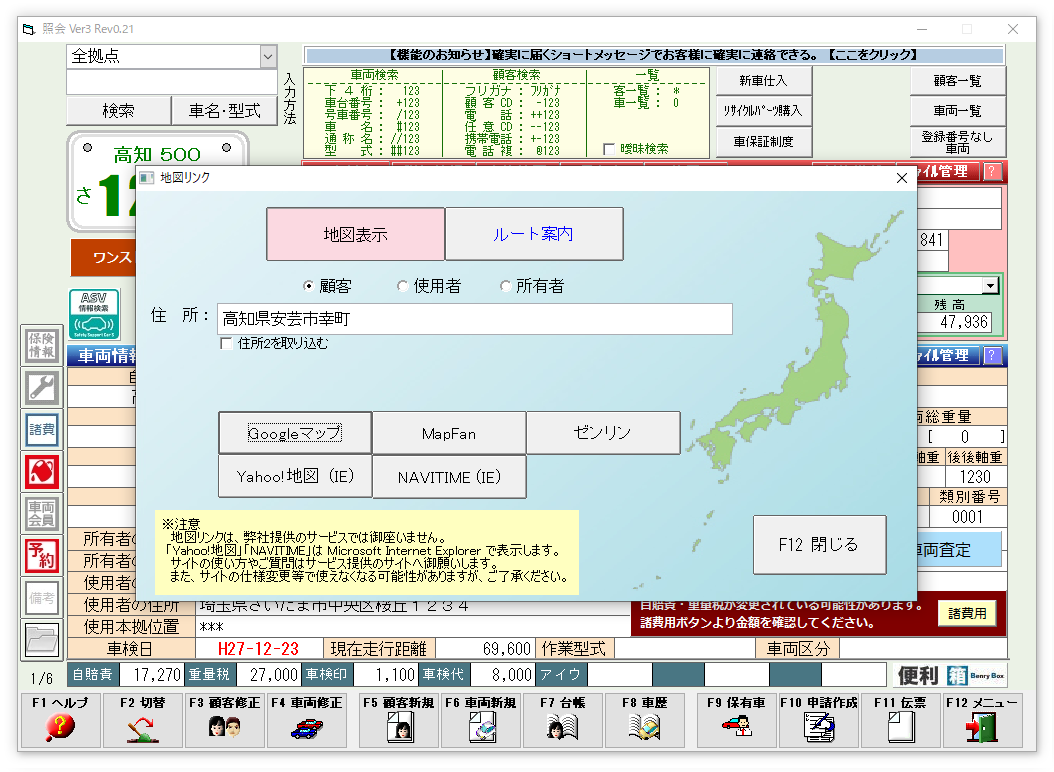Switch to 地図表示 tab

click(356, 234)
